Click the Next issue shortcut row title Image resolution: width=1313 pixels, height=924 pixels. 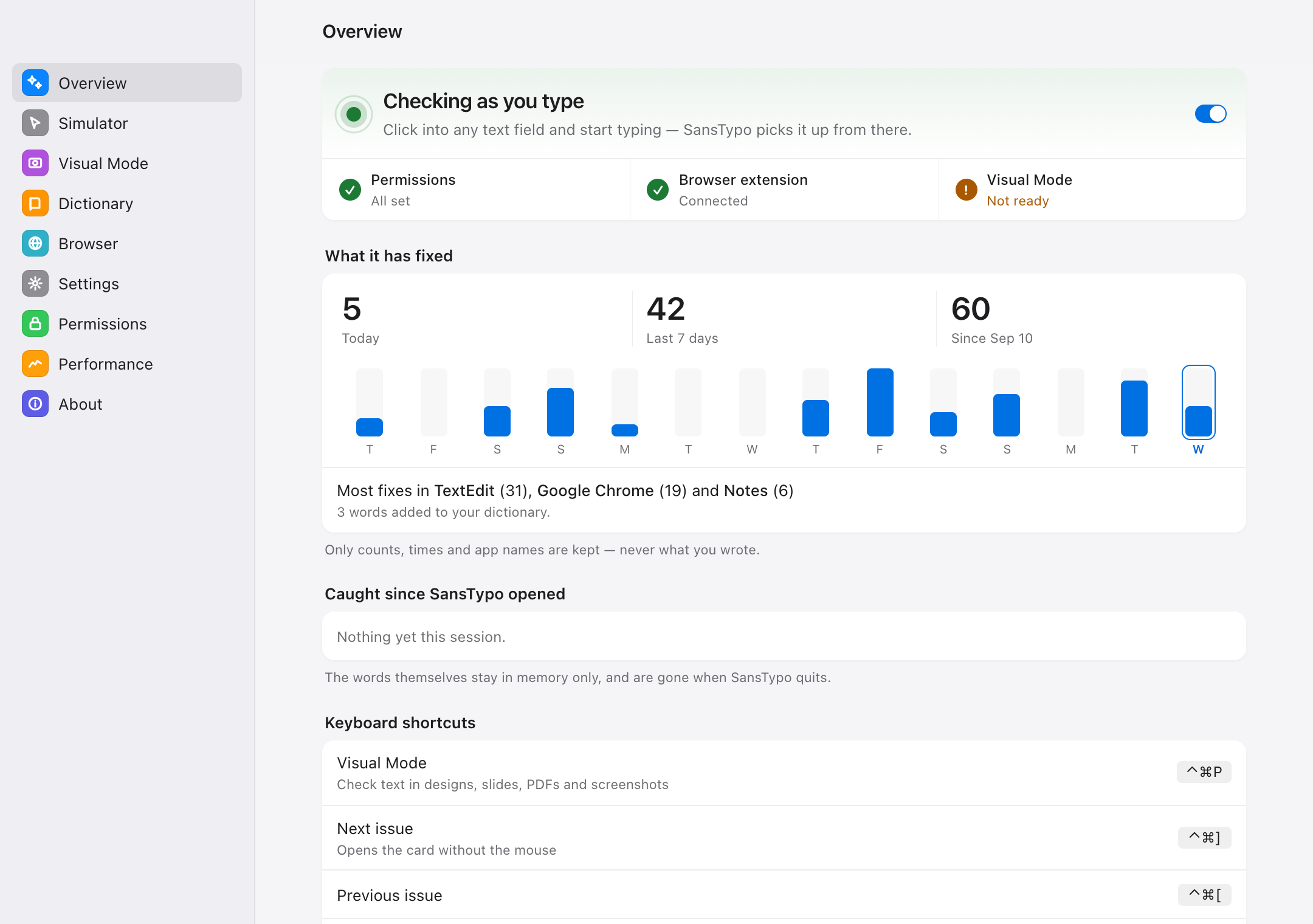tap(375, 829)
